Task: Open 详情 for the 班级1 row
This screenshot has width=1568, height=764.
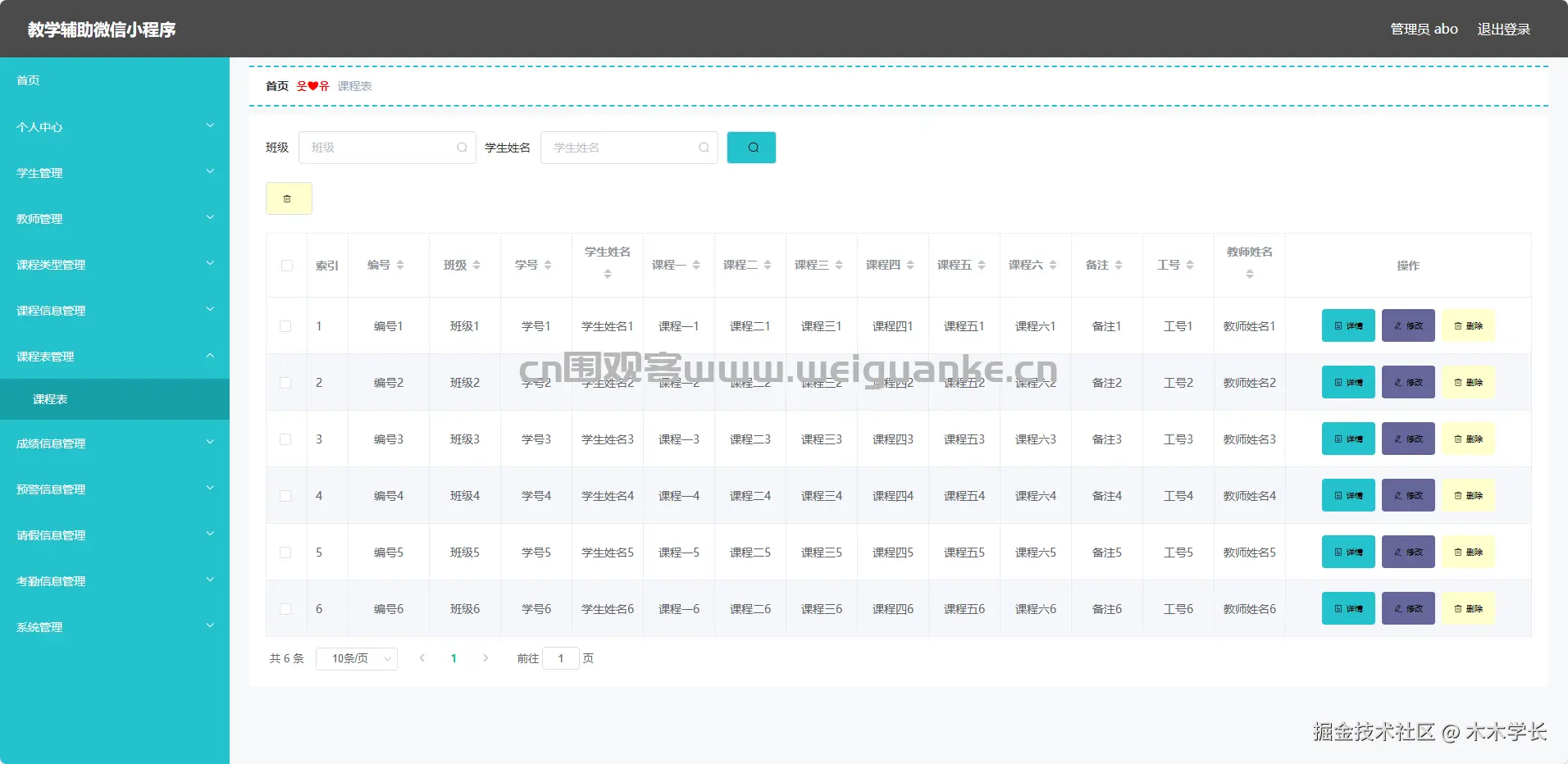Action: (1347, 325)
